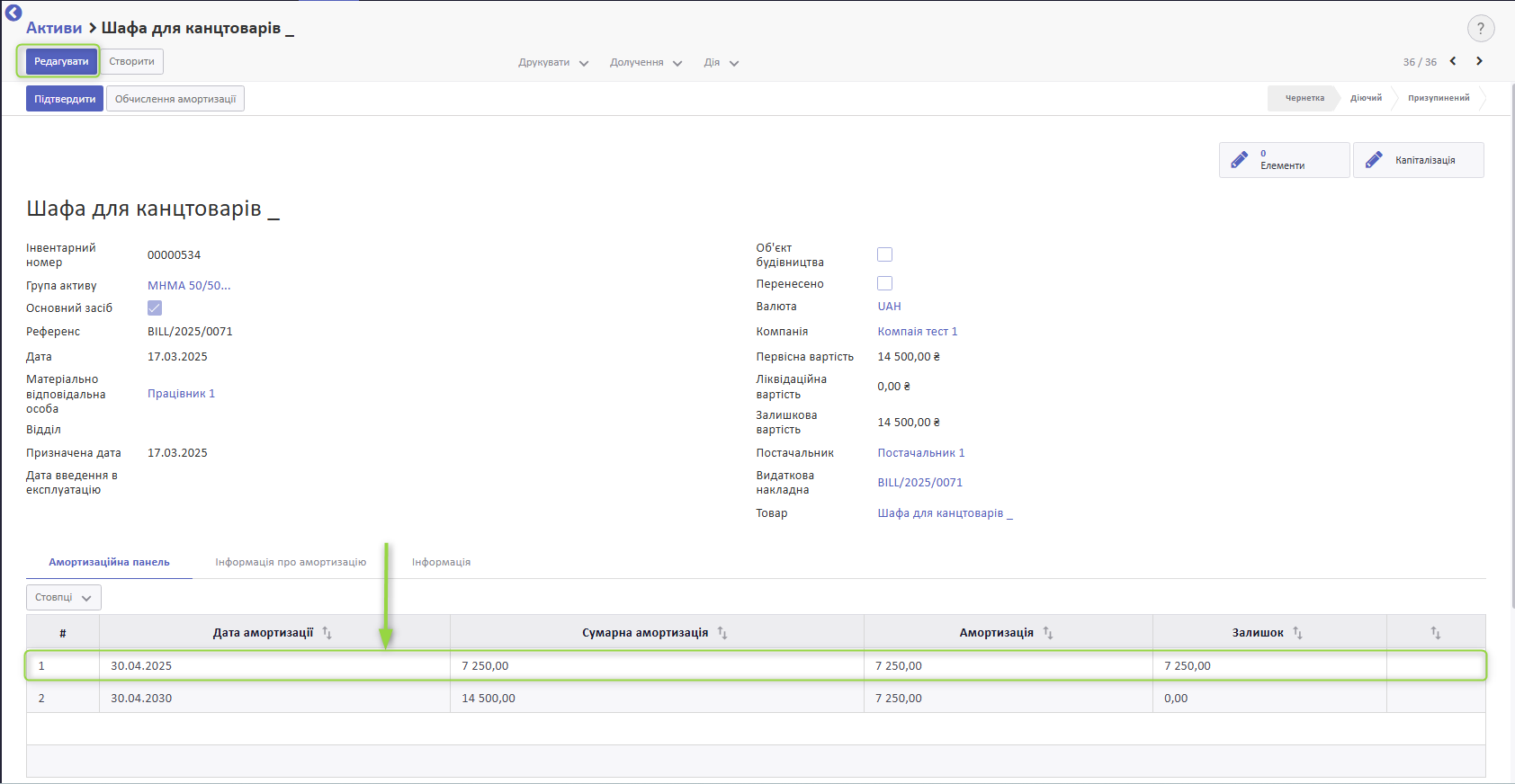This screenshot has width=1515, height=784.
Task: Sort by Дата амортизації sort icon
Action: (x=327, y=633)
